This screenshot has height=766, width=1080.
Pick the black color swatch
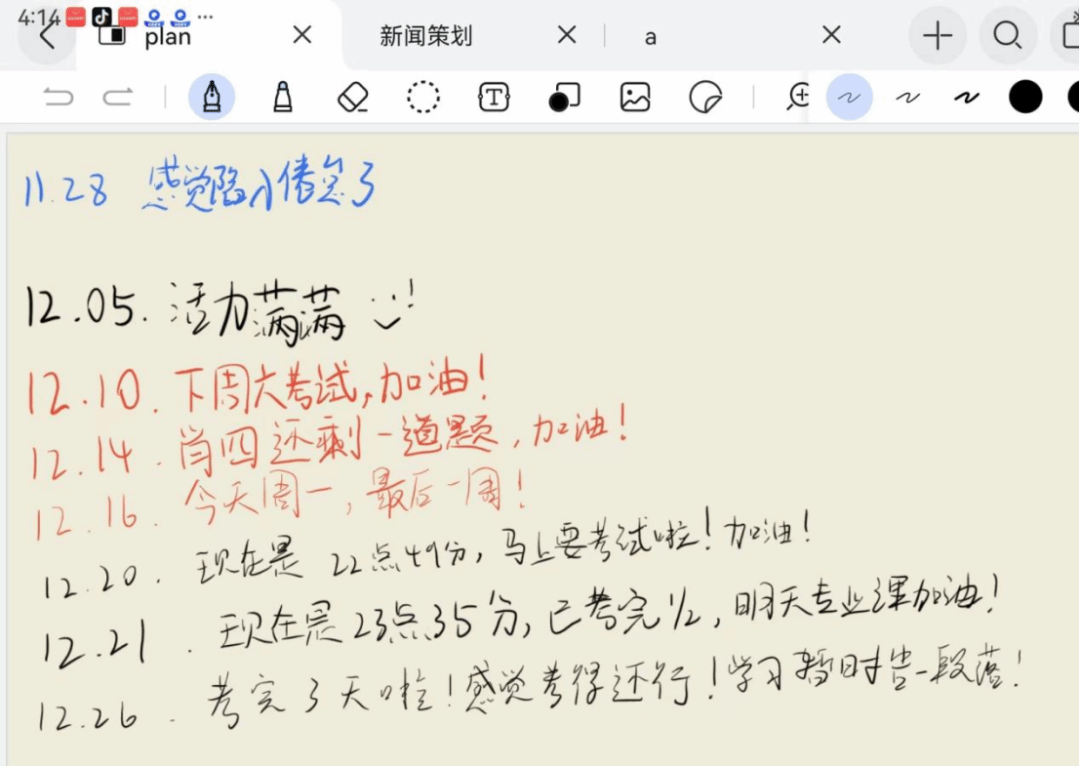tap(1025, 97)
